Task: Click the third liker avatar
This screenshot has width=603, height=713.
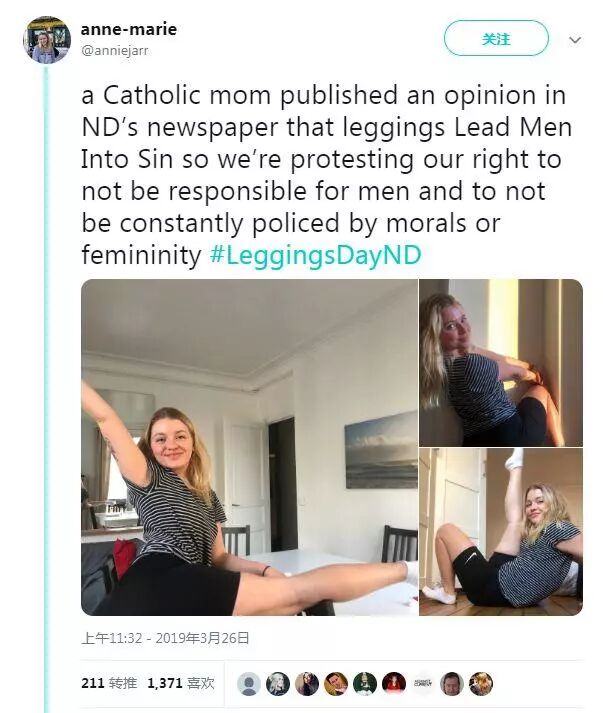Action: pyautogui.click(x=307, y=684)
